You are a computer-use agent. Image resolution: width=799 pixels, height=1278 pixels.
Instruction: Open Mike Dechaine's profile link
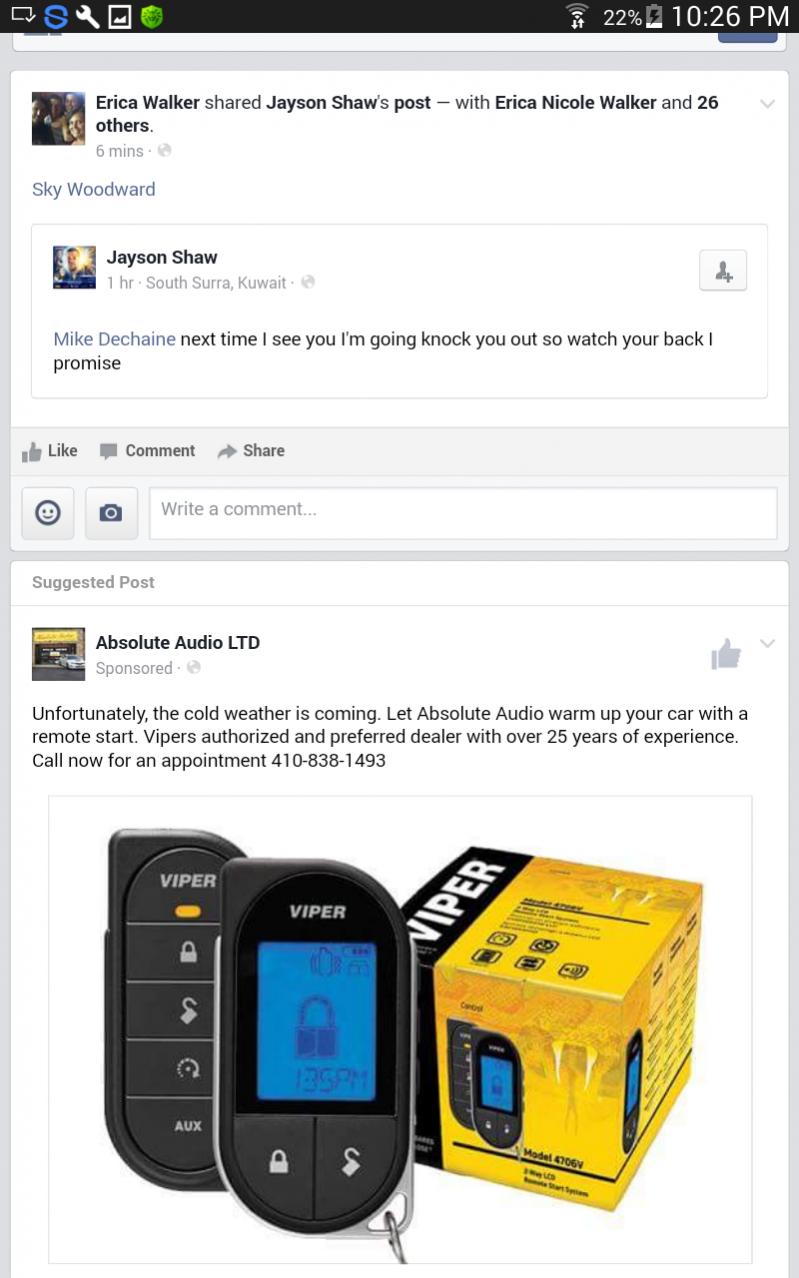[114, 339]
